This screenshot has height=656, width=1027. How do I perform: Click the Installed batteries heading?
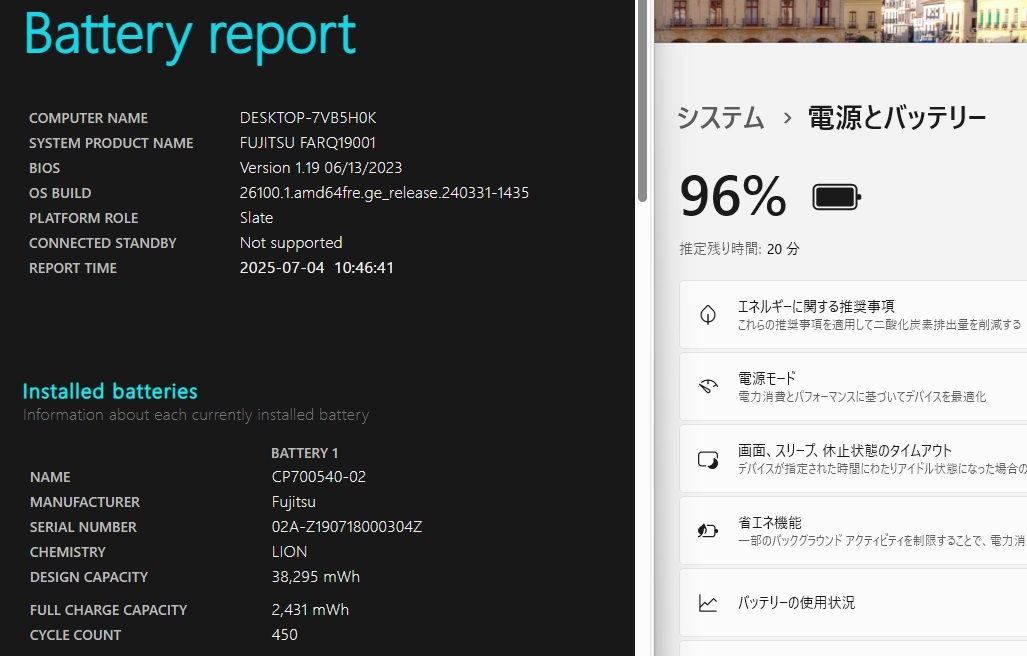pos(110,392)
